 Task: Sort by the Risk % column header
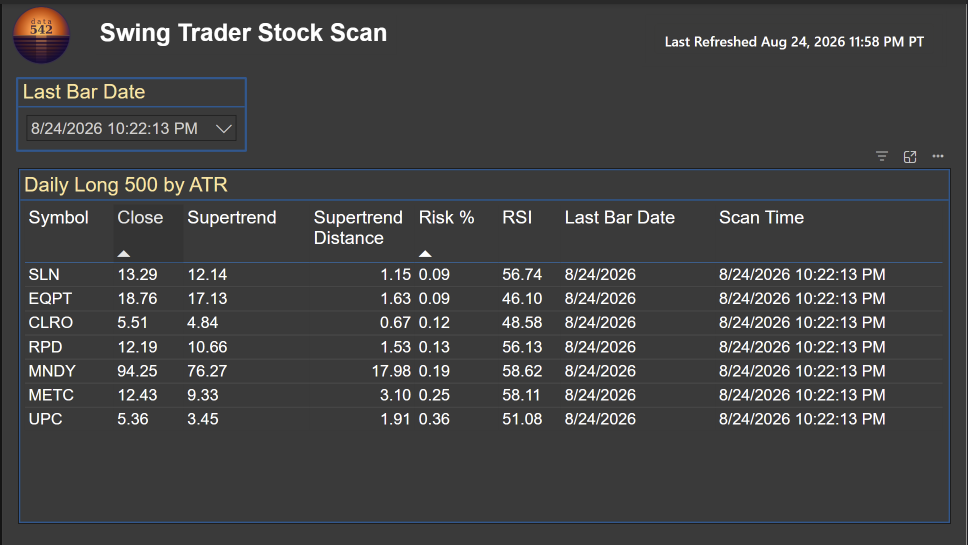[446, 217]
